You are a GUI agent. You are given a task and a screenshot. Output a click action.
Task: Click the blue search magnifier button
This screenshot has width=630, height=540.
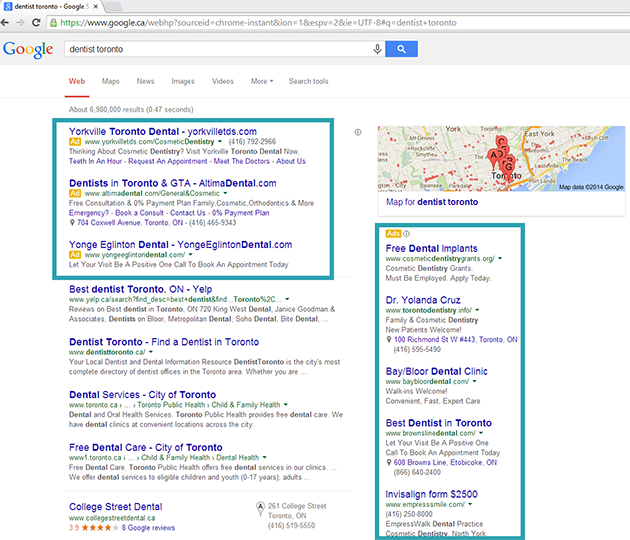(x=401, y=49)
